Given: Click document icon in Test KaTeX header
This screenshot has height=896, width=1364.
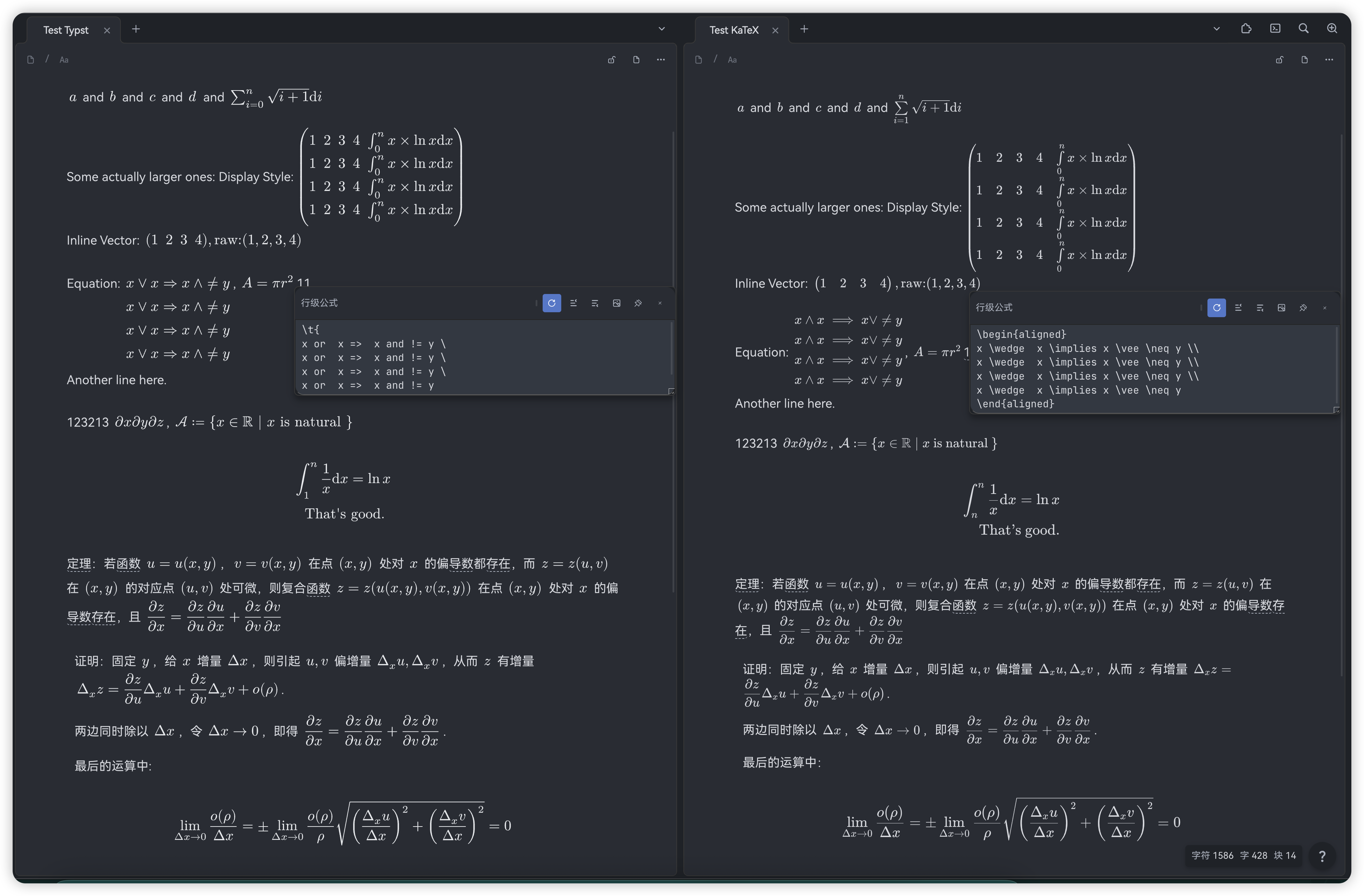Looking at the screenshot, I should 1304,60.
